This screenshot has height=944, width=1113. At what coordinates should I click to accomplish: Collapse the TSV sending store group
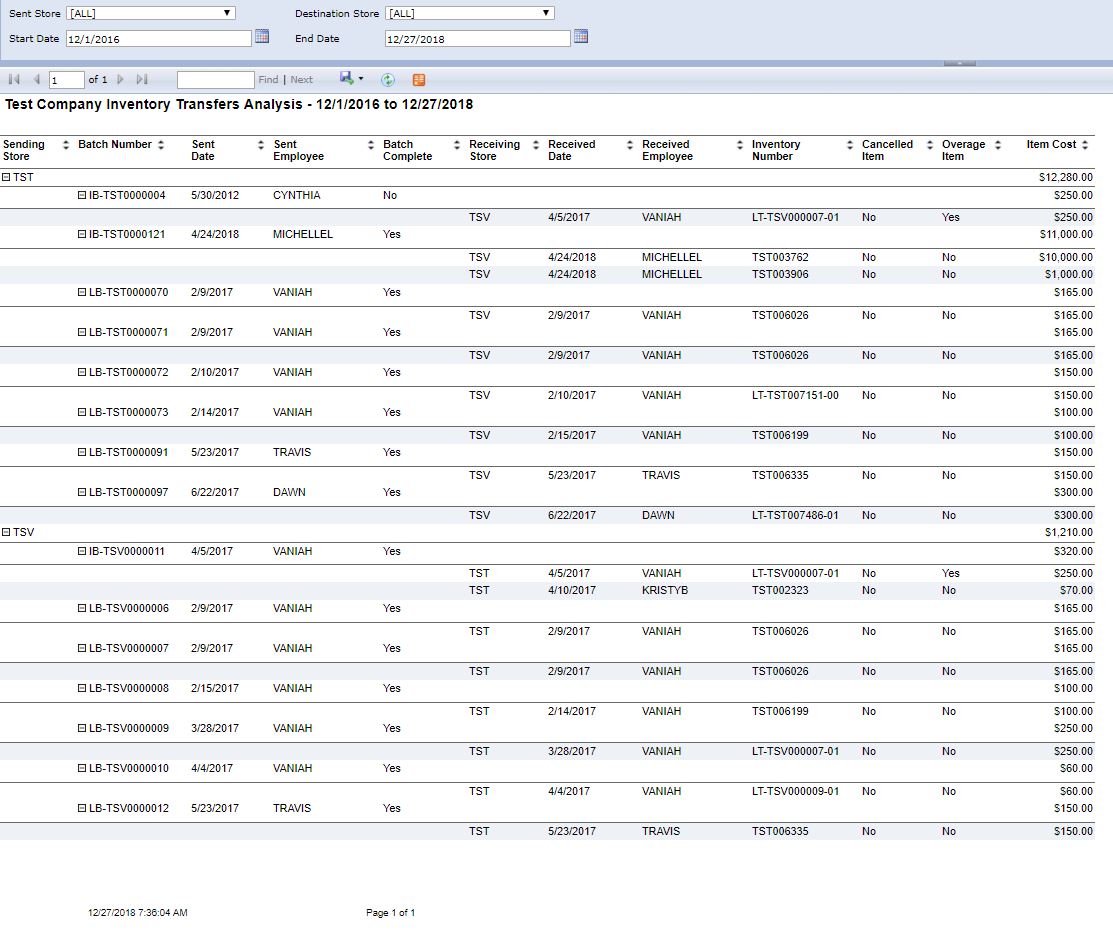click(6, 532)
